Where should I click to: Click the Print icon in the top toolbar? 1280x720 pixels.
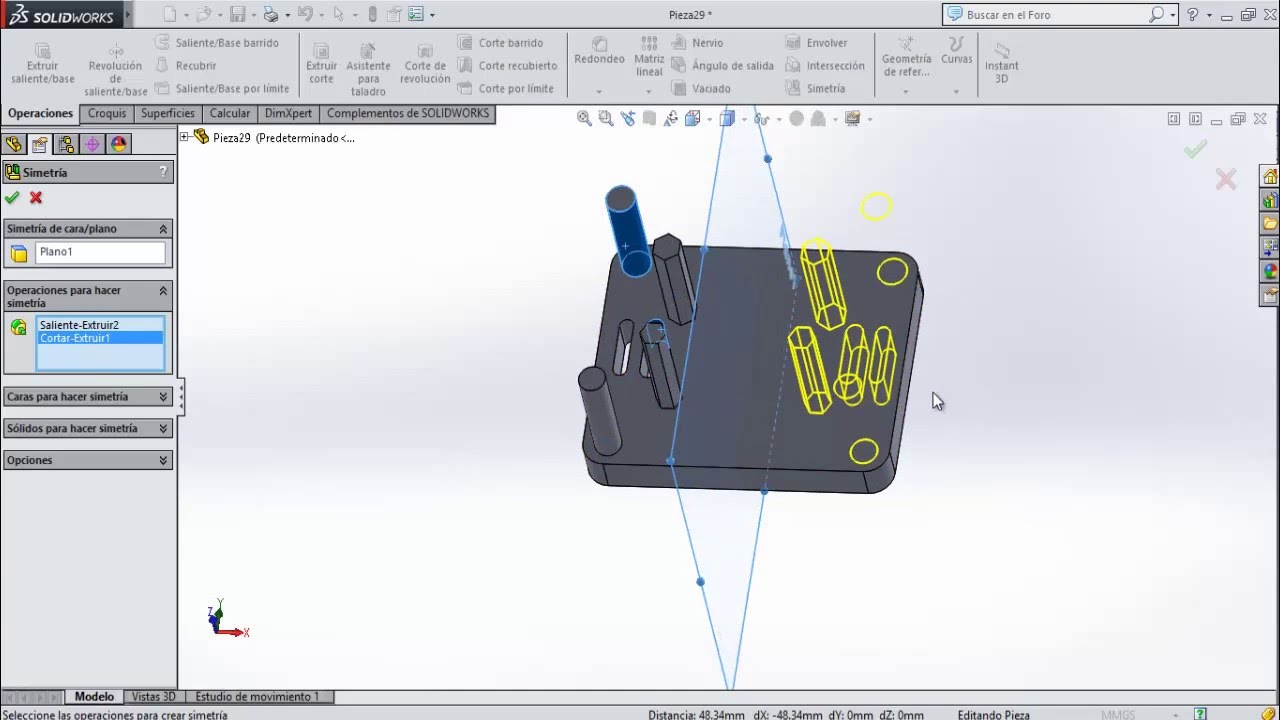270,14
